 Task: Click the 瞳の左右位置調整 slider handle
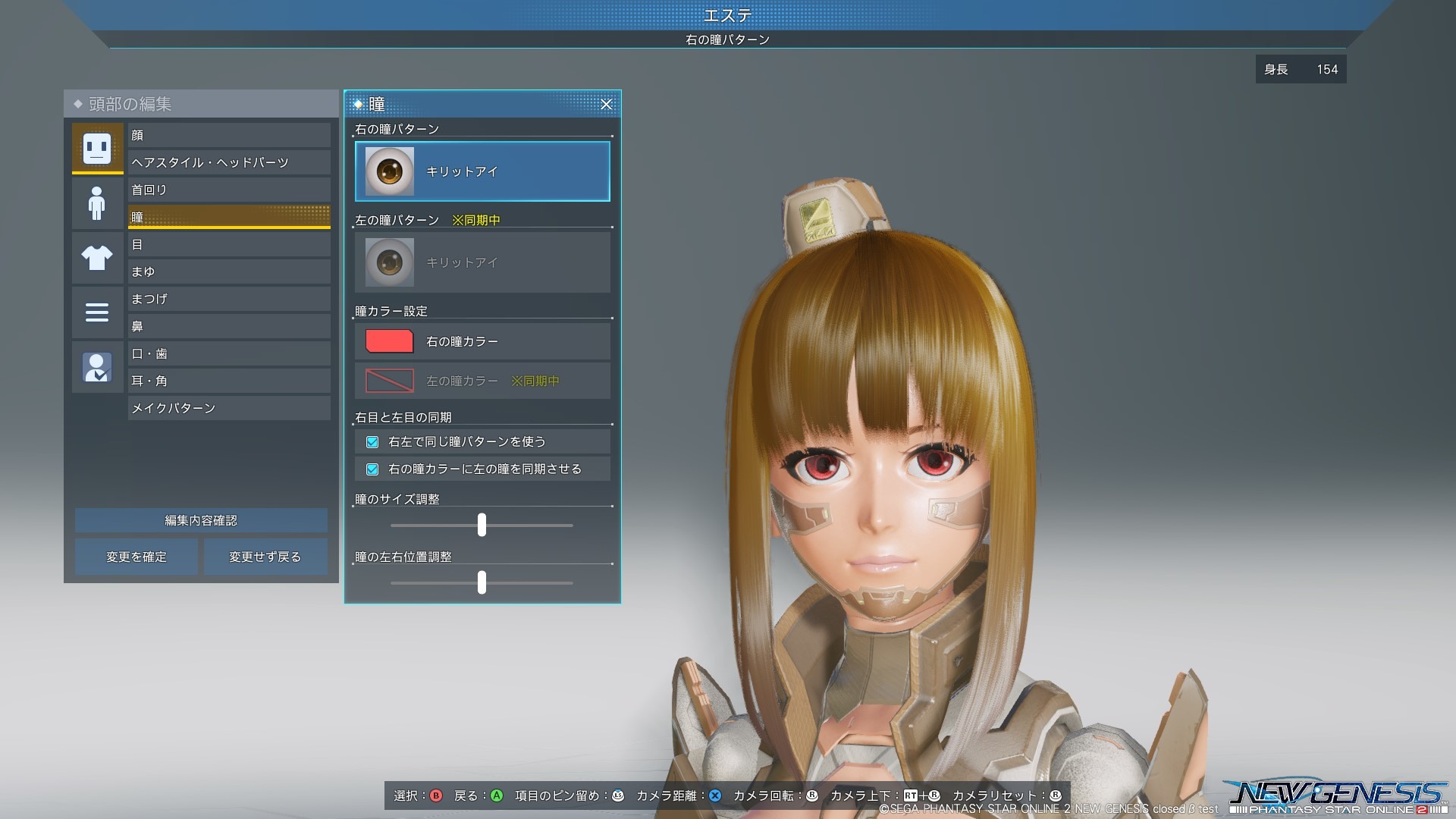coord(482,582)
